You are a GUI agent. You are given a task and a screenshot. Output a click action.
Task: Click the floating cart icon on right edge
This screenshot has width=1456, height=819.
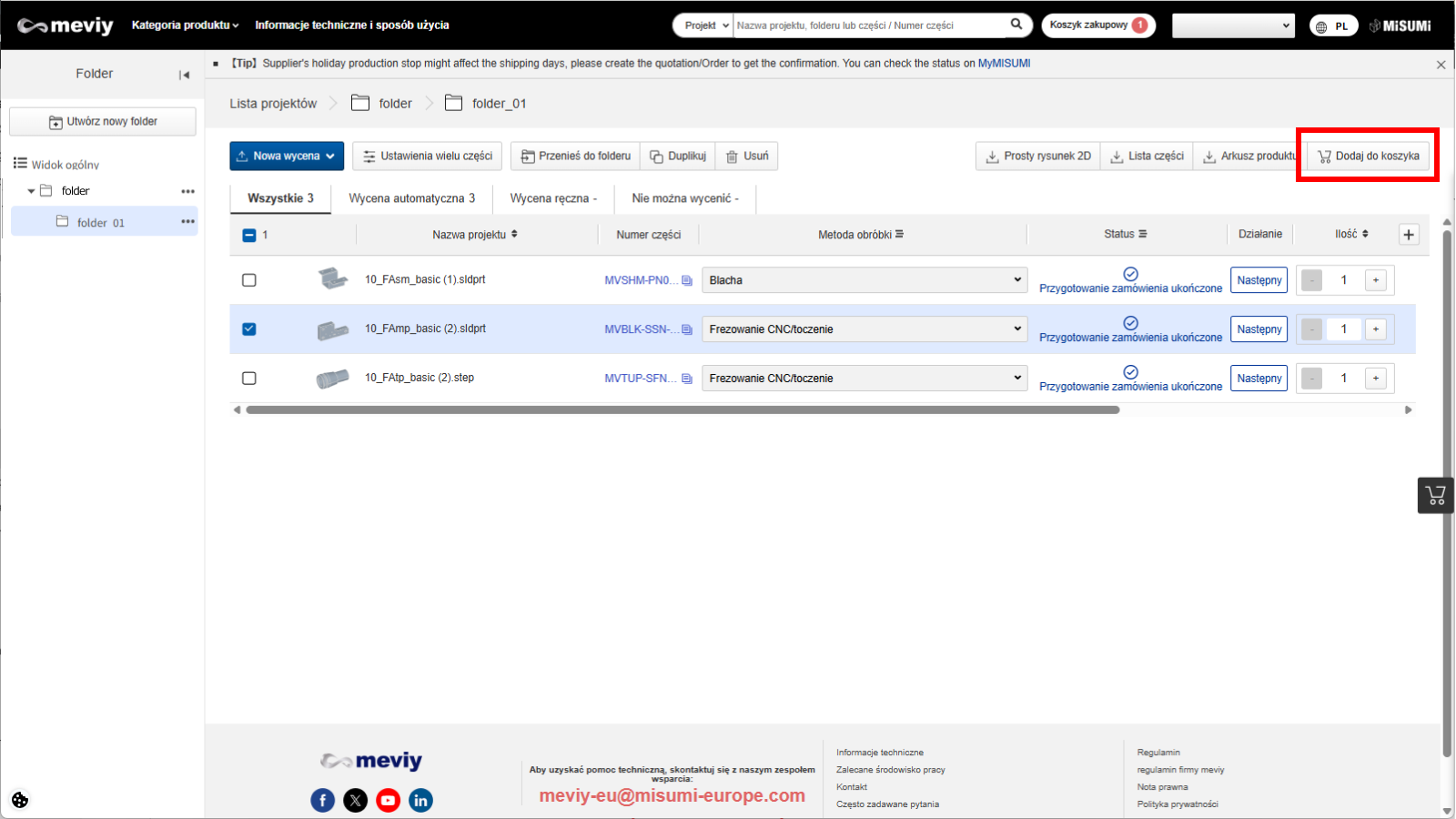(1436, 496)
